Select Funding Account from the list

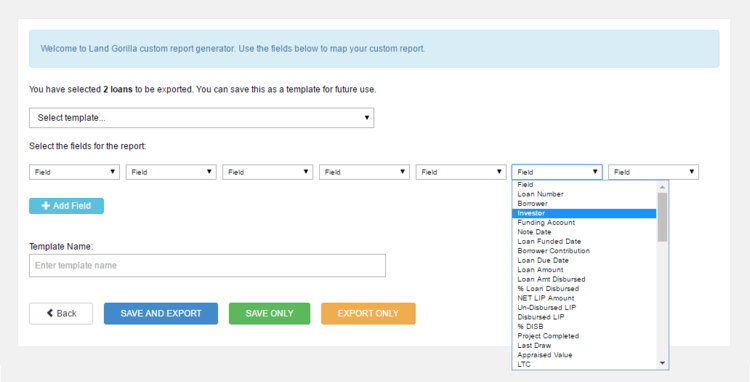tap(584, 222)
